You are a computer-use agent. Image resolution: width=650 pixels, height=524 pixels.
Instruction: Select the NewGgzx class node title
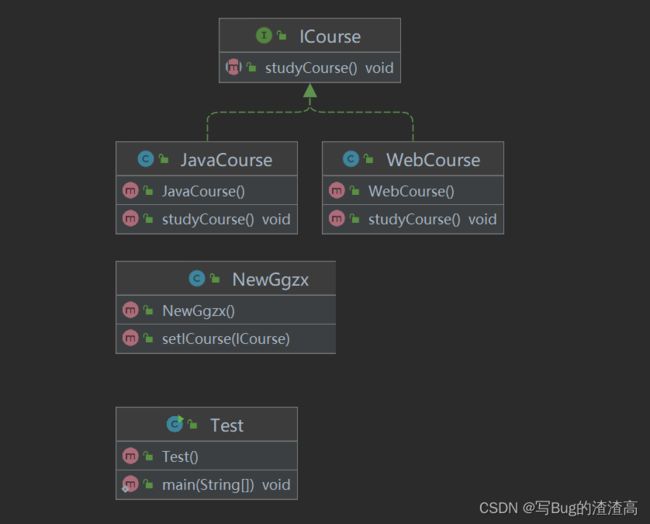tap(226, 279)
